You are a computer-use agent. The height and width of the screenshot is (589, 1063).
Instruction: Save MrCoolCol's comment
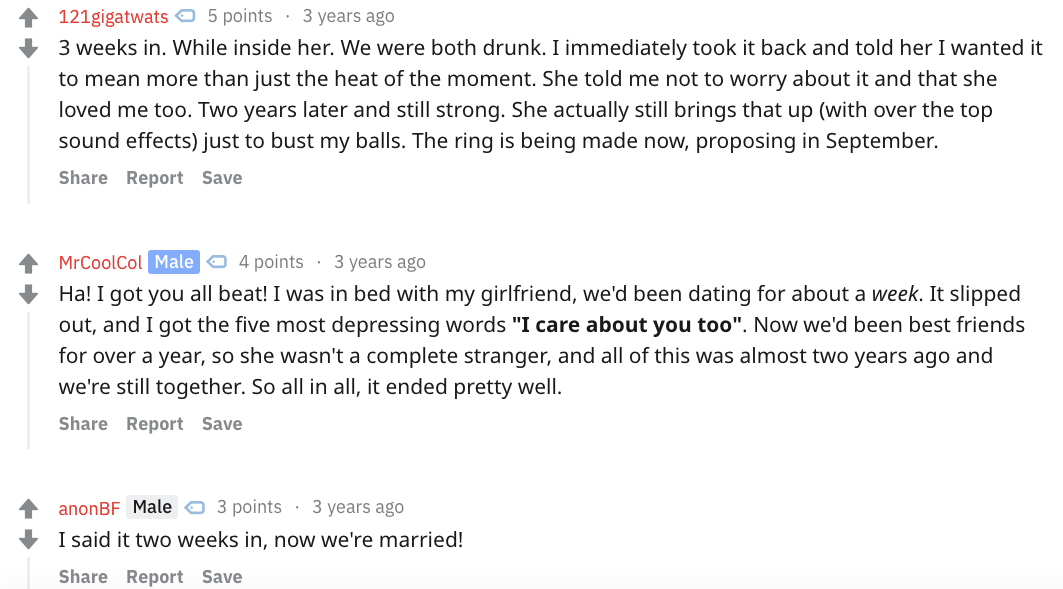222,424
